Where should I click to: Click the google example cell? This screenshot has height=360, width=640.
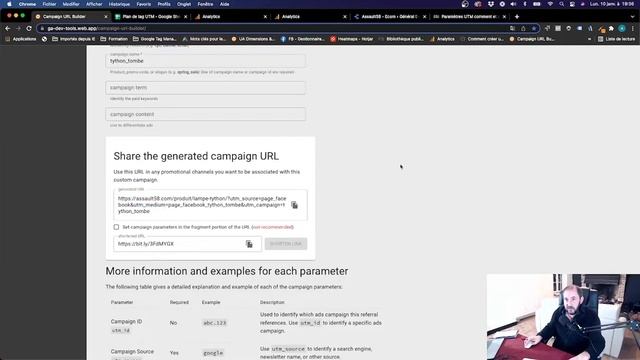[213, 353]
